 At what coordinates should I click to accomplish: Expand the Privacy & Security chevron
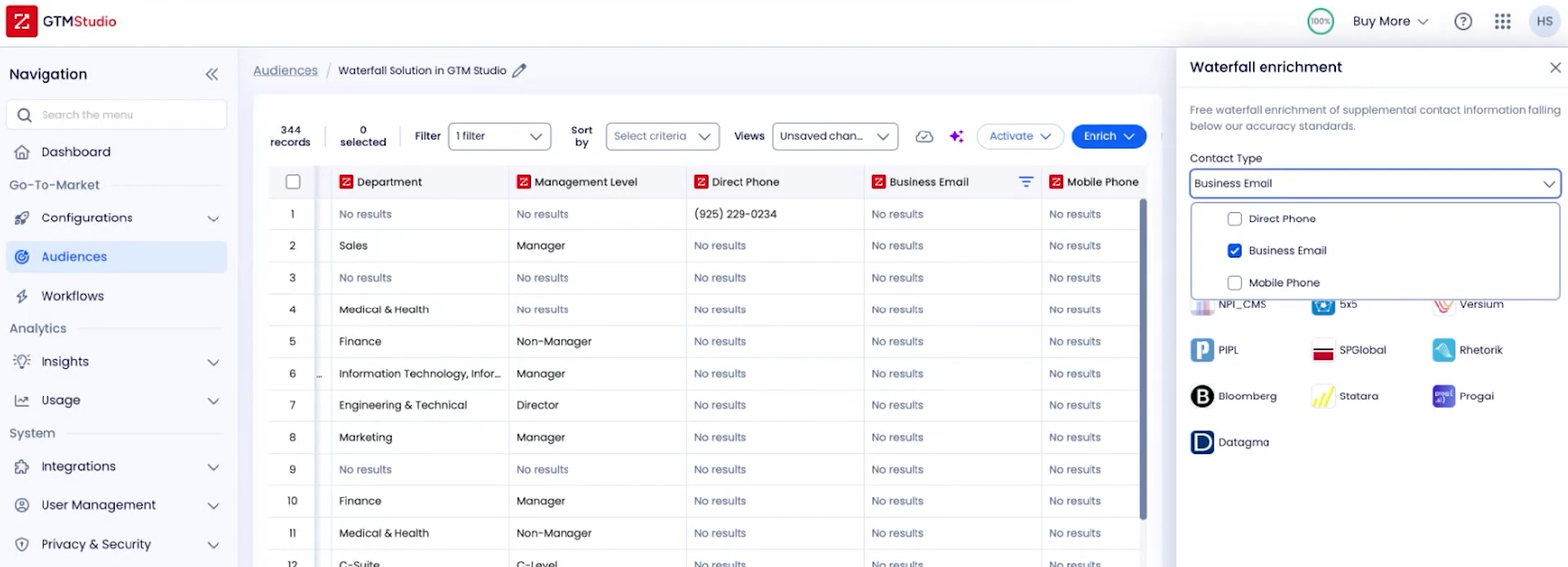click(x=213, y=545)
